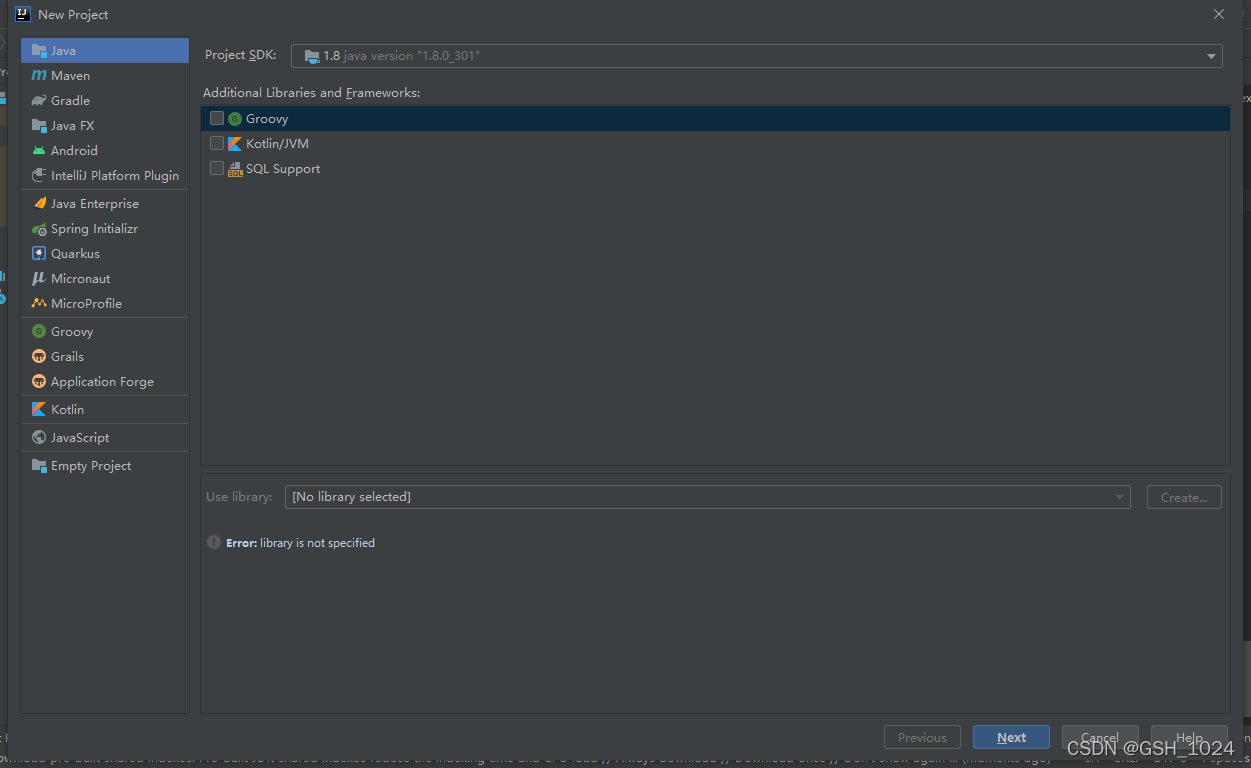Click the Groovy icon in frameworks list
The height and width of the screenshot is (768, 1251).
[x=235, y=118]
